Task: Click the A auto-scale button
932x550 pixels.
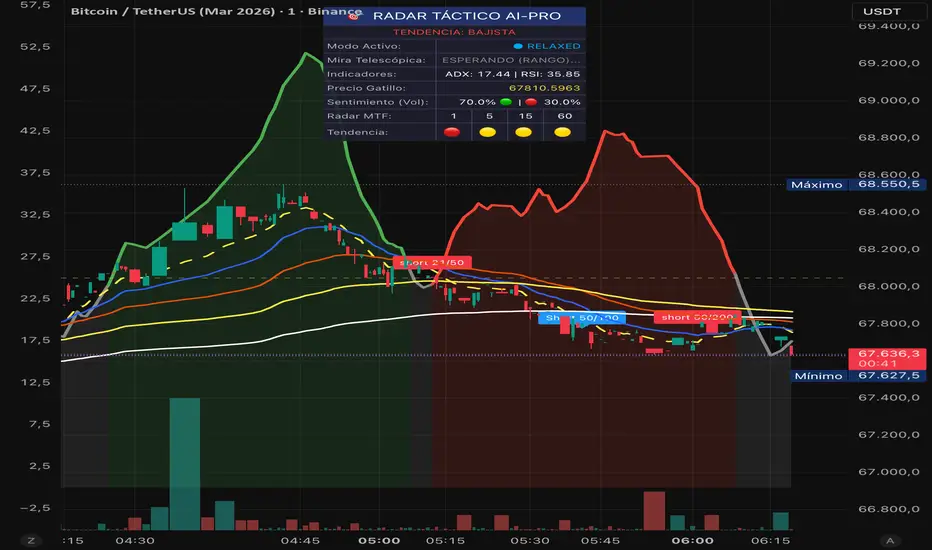Action: (x=890, y=540)
